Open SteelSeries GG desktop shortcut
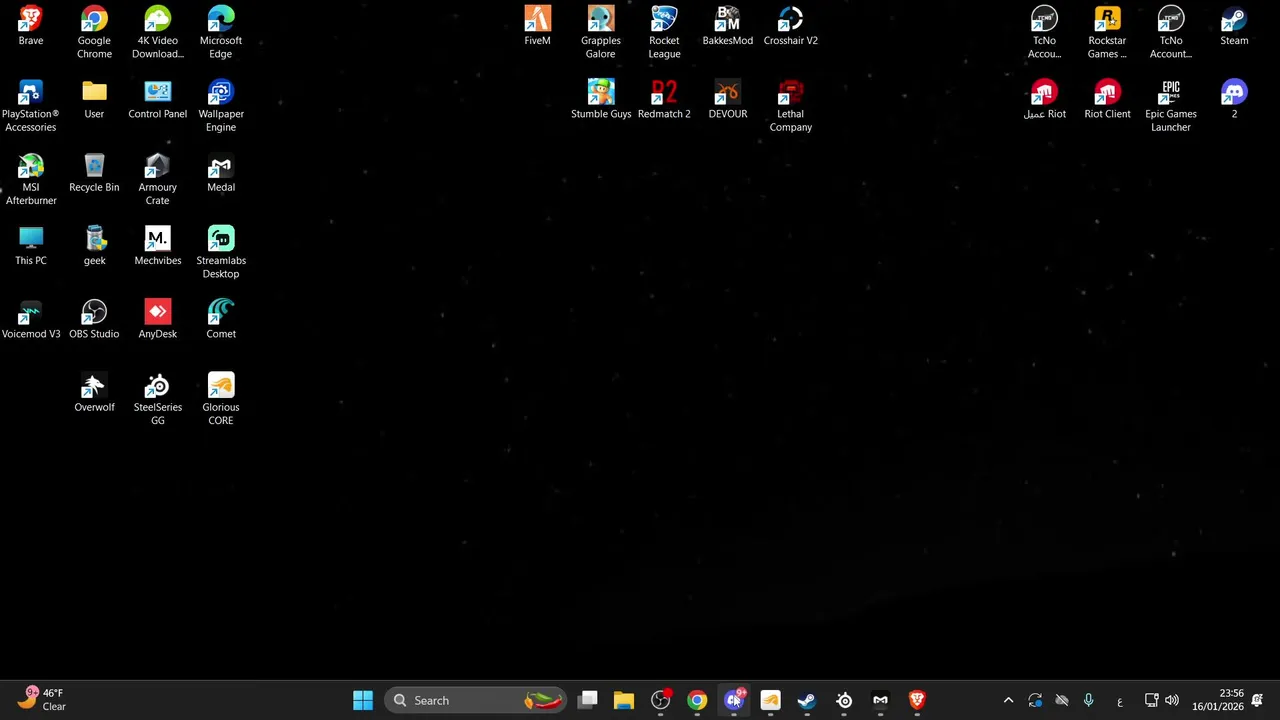Viewport: 1280px width, 720px height. pos(157,399)
